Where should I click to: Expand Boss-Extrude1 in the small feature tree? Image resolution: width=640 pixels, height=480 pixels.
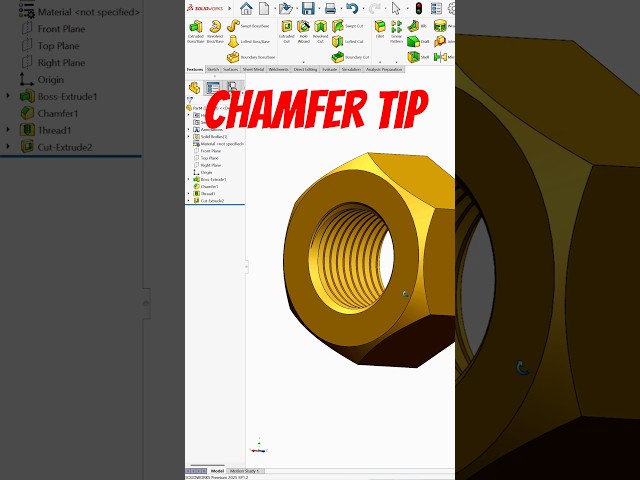189,179
